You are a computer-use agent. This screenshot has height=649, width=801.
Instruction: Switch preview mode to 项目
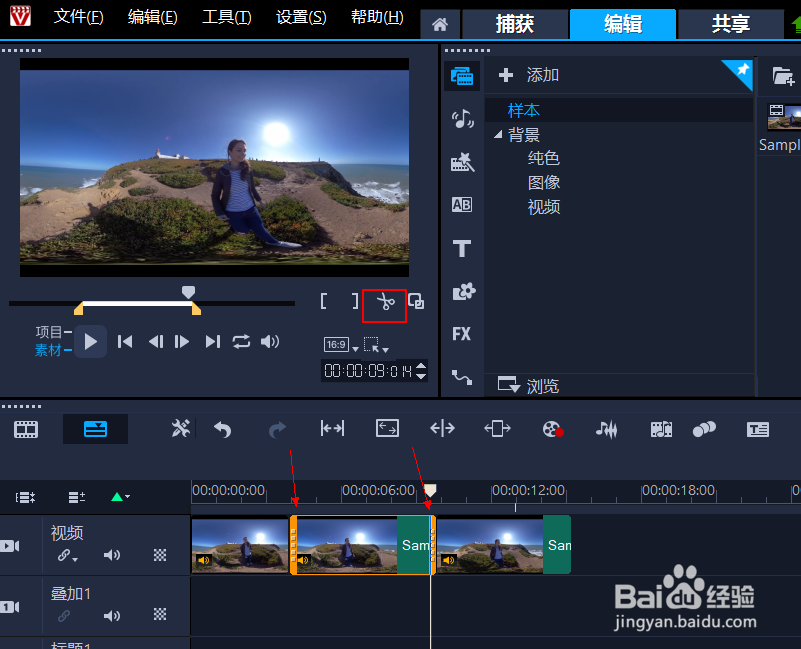(x=49, y=332)
